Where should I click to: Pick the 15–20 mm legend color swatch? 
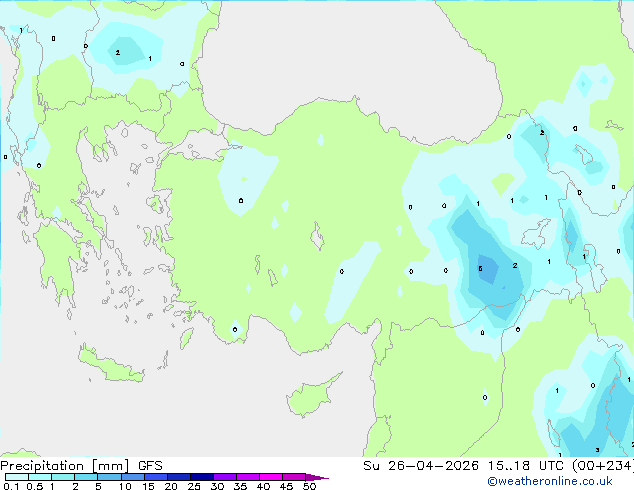[x=156, y=477]
